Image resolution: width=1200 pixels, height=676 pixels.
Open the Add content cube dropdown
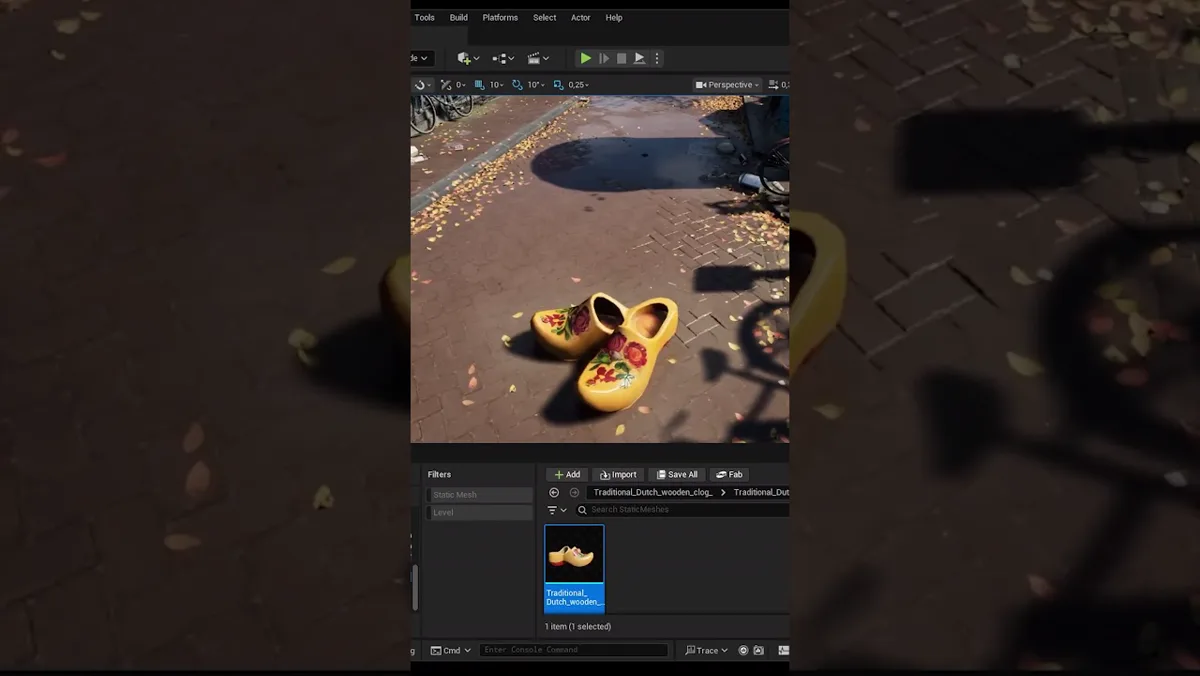[467, 59]
